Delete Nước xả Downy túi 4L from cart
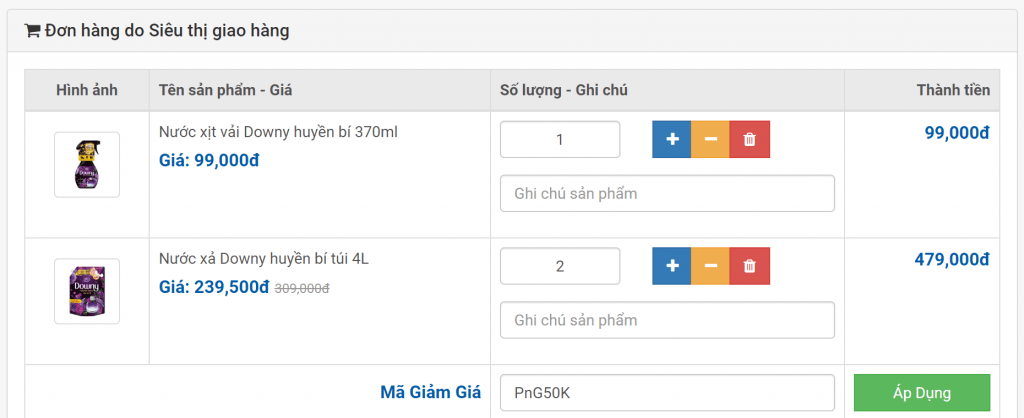Viewport: 1024px width, 418px height. click(750, 266)
